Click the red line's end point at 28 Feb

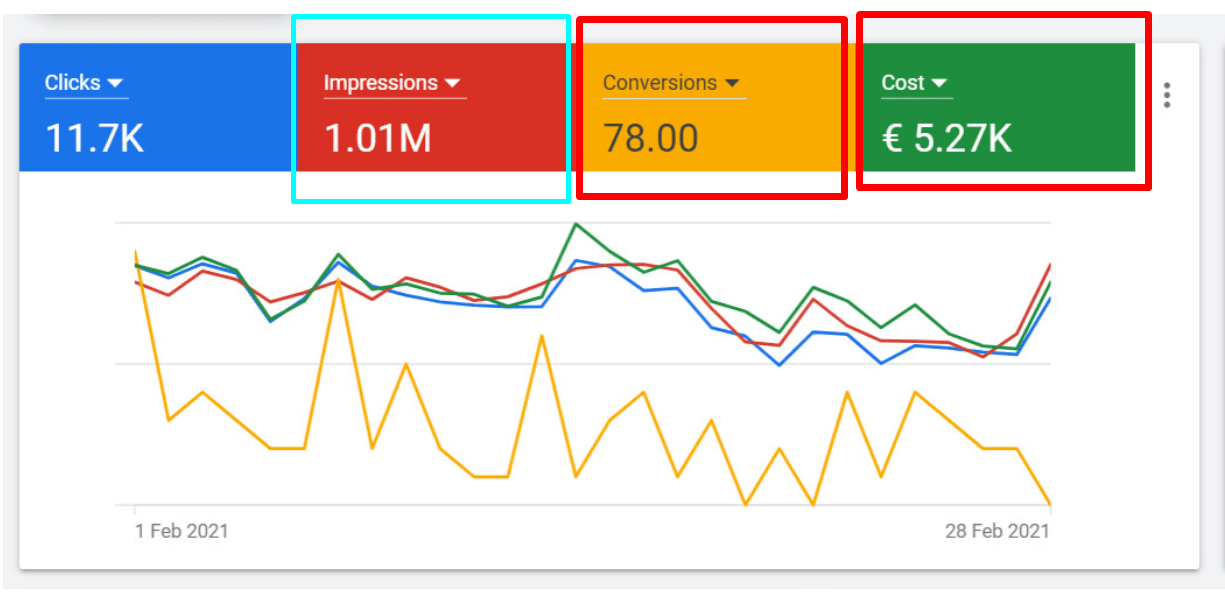click(1049, 265)
